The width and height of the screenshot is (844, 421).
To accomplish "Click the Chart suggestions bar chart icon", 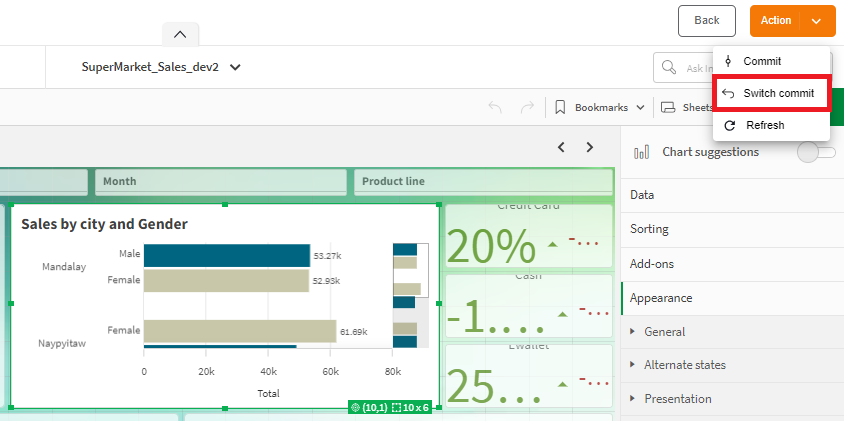I will pos(641,152).
